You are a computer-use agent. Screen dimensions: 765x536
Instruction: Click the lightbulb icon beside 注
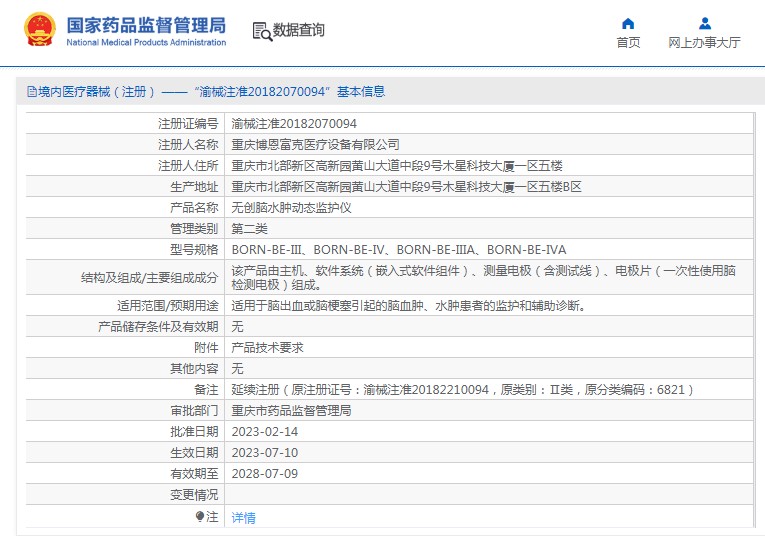point(200,516)
